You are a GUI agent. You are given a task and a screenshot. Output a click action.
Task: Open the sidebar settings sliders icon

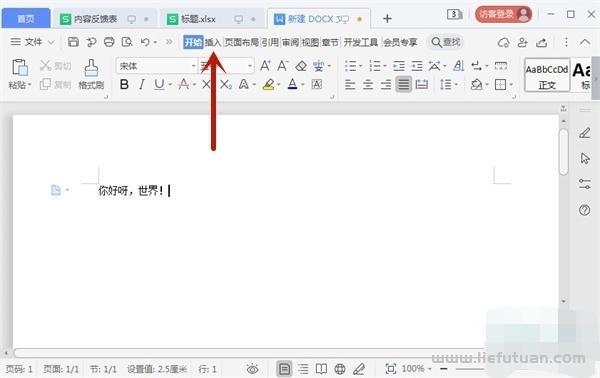pos(585,184)
